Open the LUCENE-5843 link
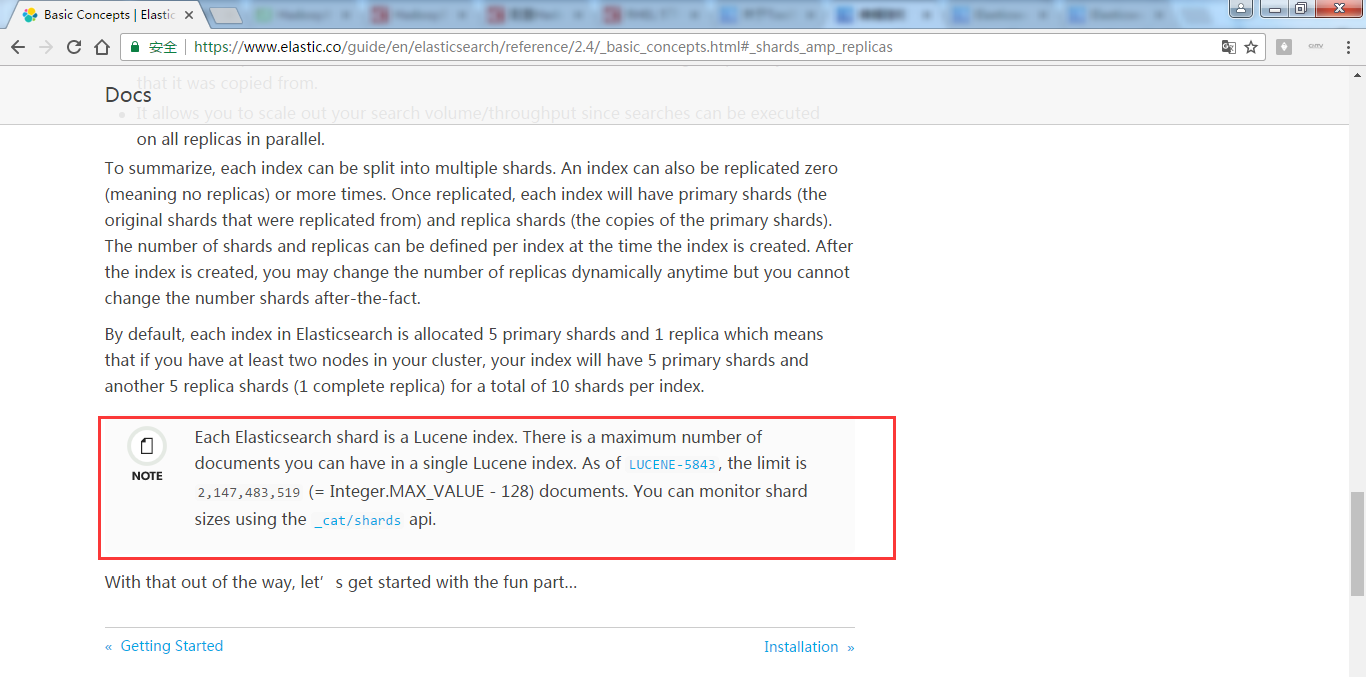Image resolution: width=1366 pixels, height=677 pixels. [672, 464]
